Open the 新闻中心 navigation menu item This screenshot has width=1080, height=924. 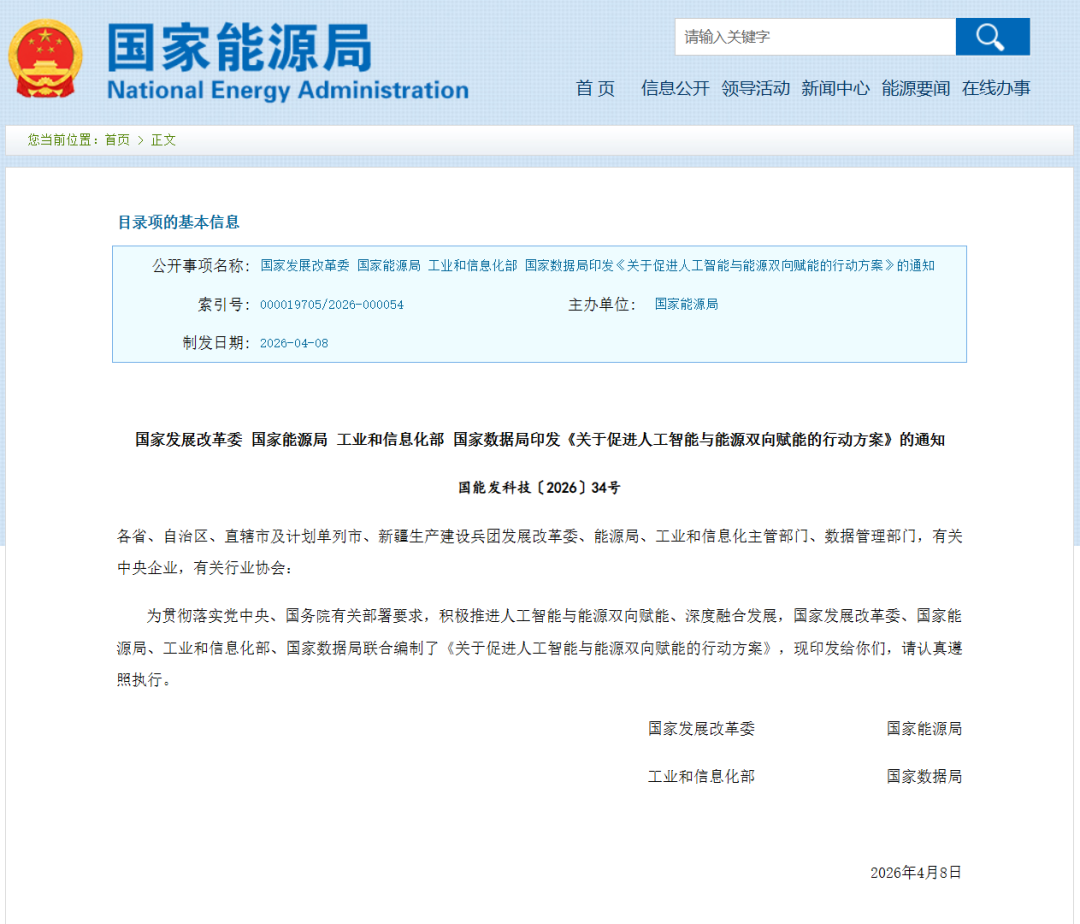coord(835,88)
